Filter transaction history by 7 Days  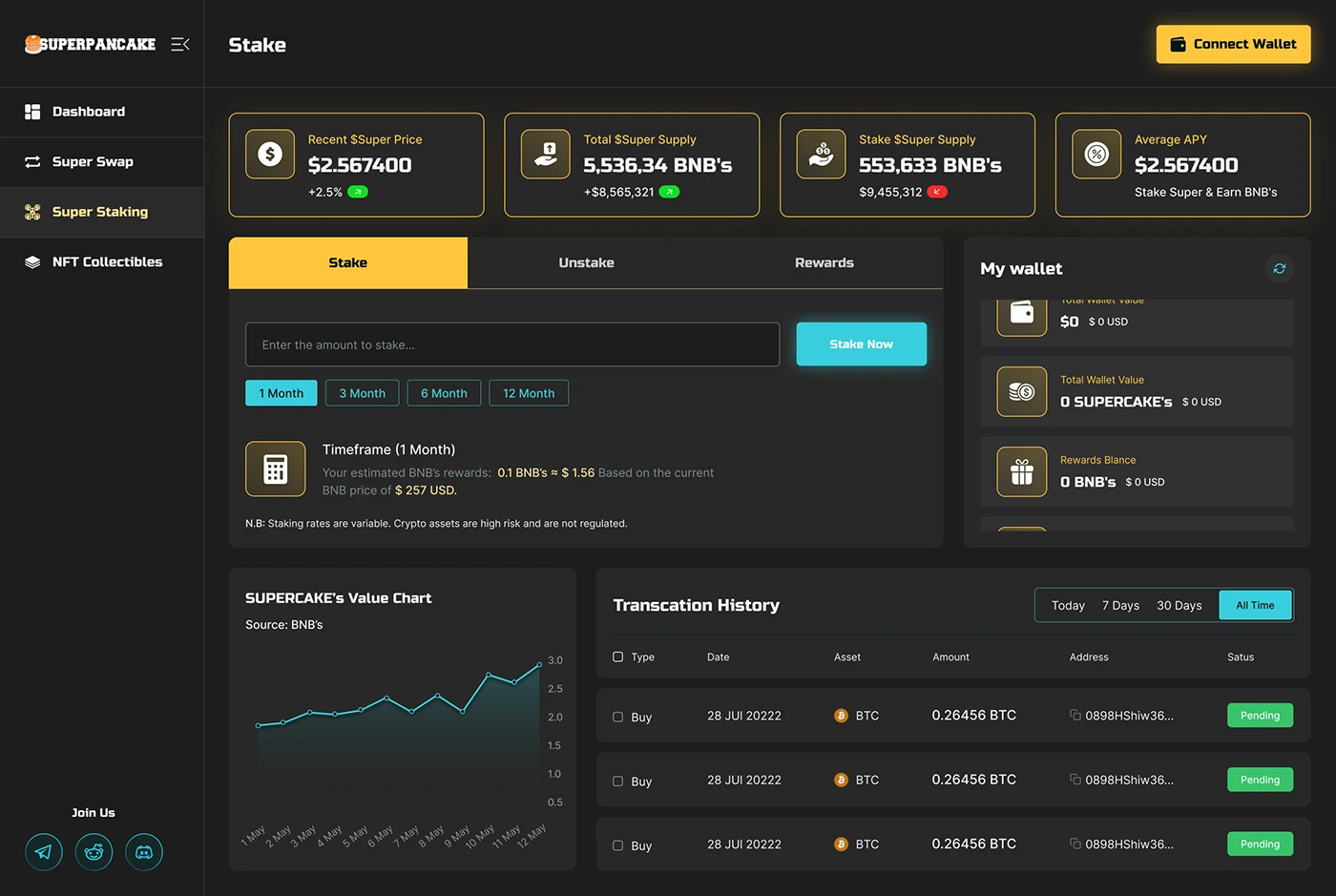[1119, 605]
